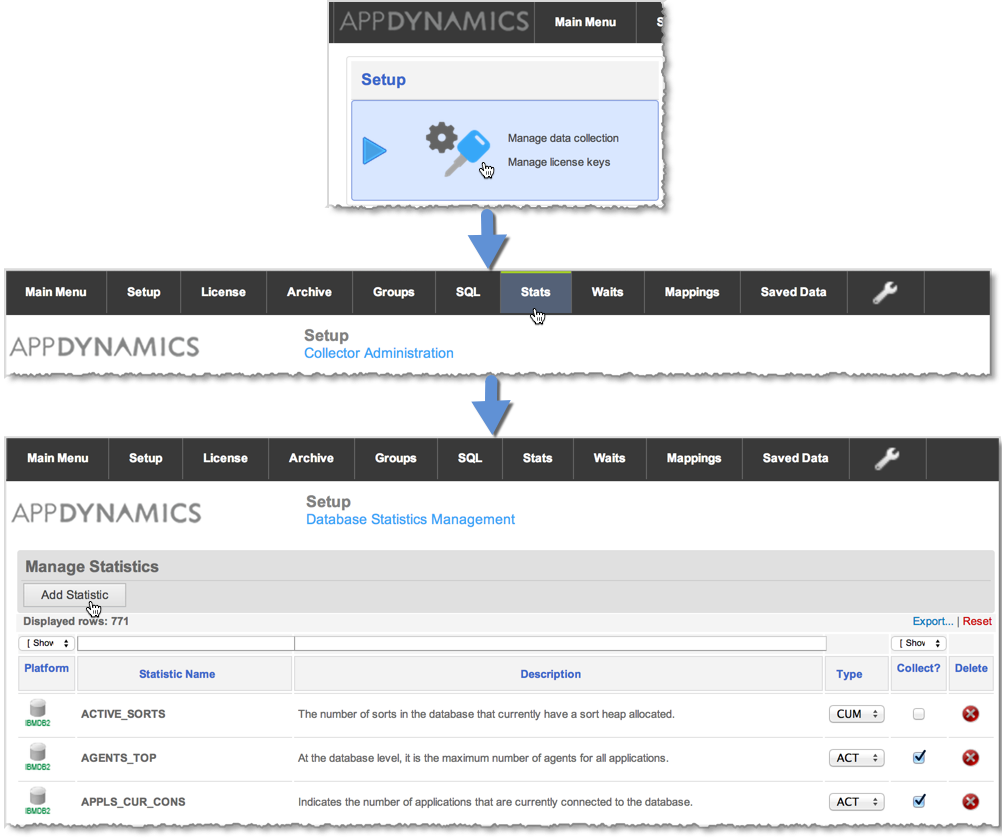Select SQL tab in middle navigation bar
1002x838 pixels.
pos(468,292)
